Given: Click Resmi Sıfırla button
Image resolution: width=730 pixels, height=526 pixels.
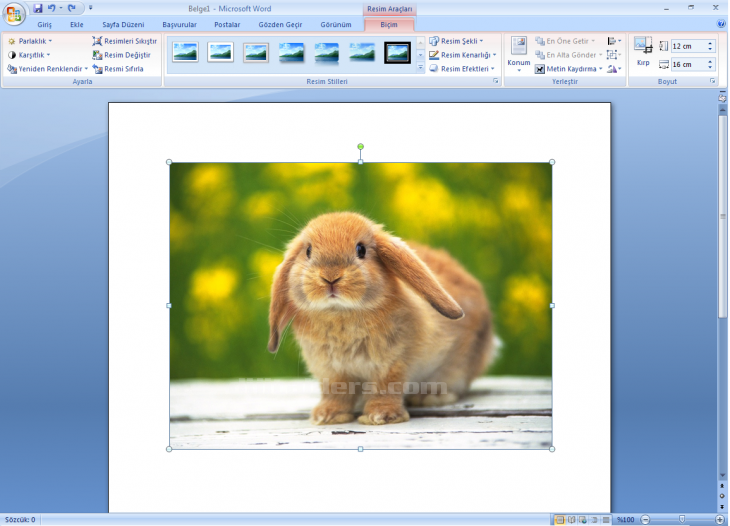Looking at the screenshot, I should [x=118, y=69].
